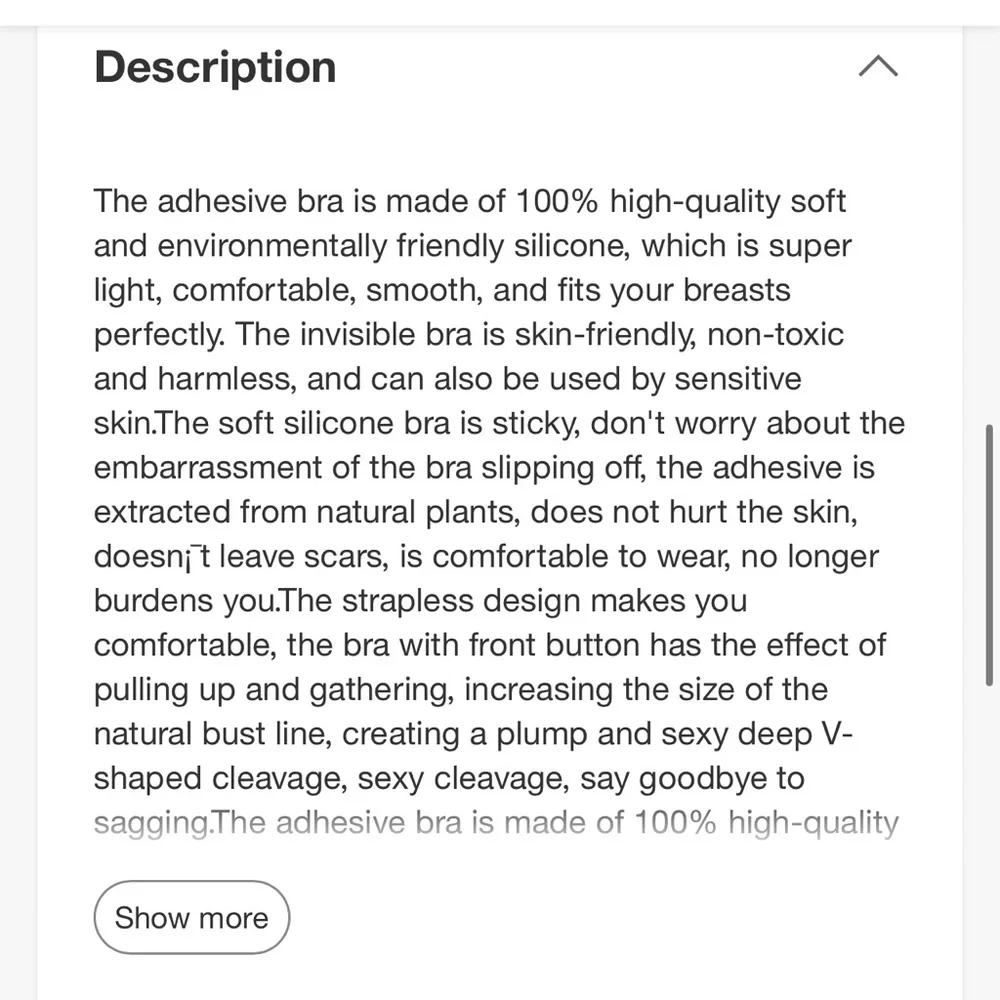Viewport: 1000px width, 1000px height.
Task: Click the line starting "shaped cleavage, sexy cleavage"
Action: point(449,778)
